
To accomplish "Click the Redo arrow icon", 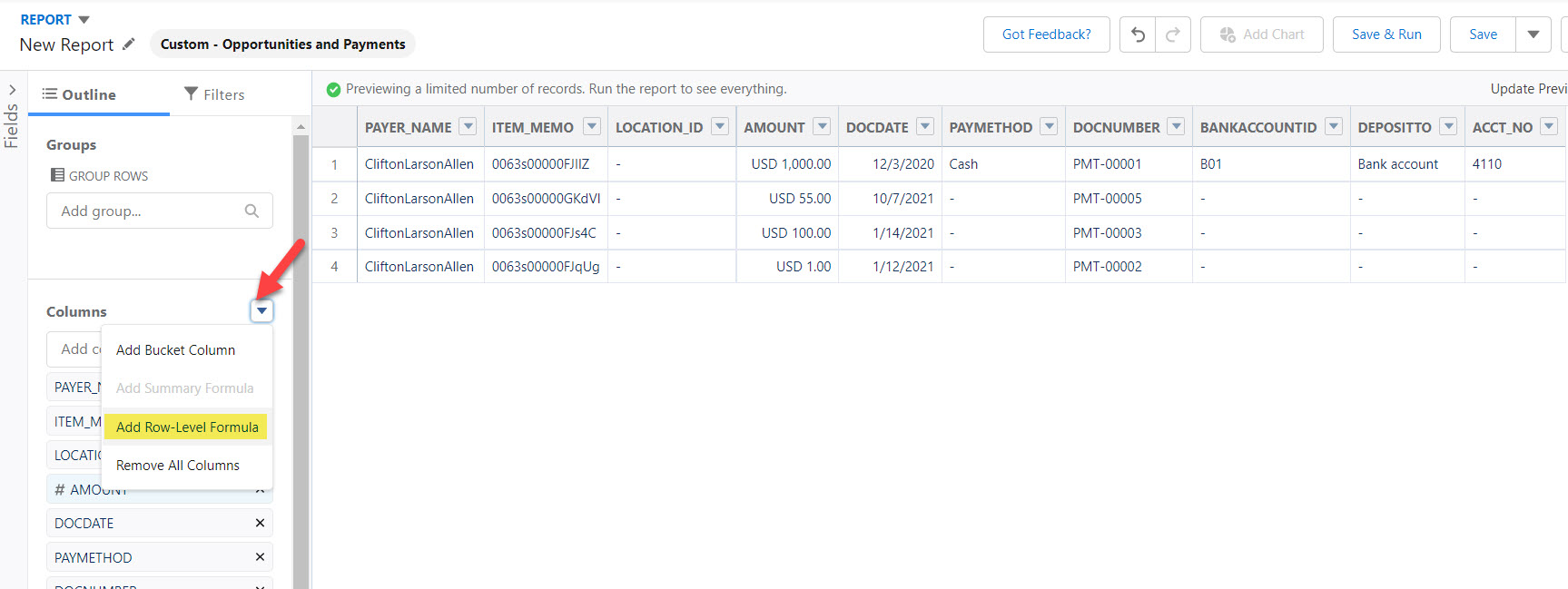I will pos(1172,34).
